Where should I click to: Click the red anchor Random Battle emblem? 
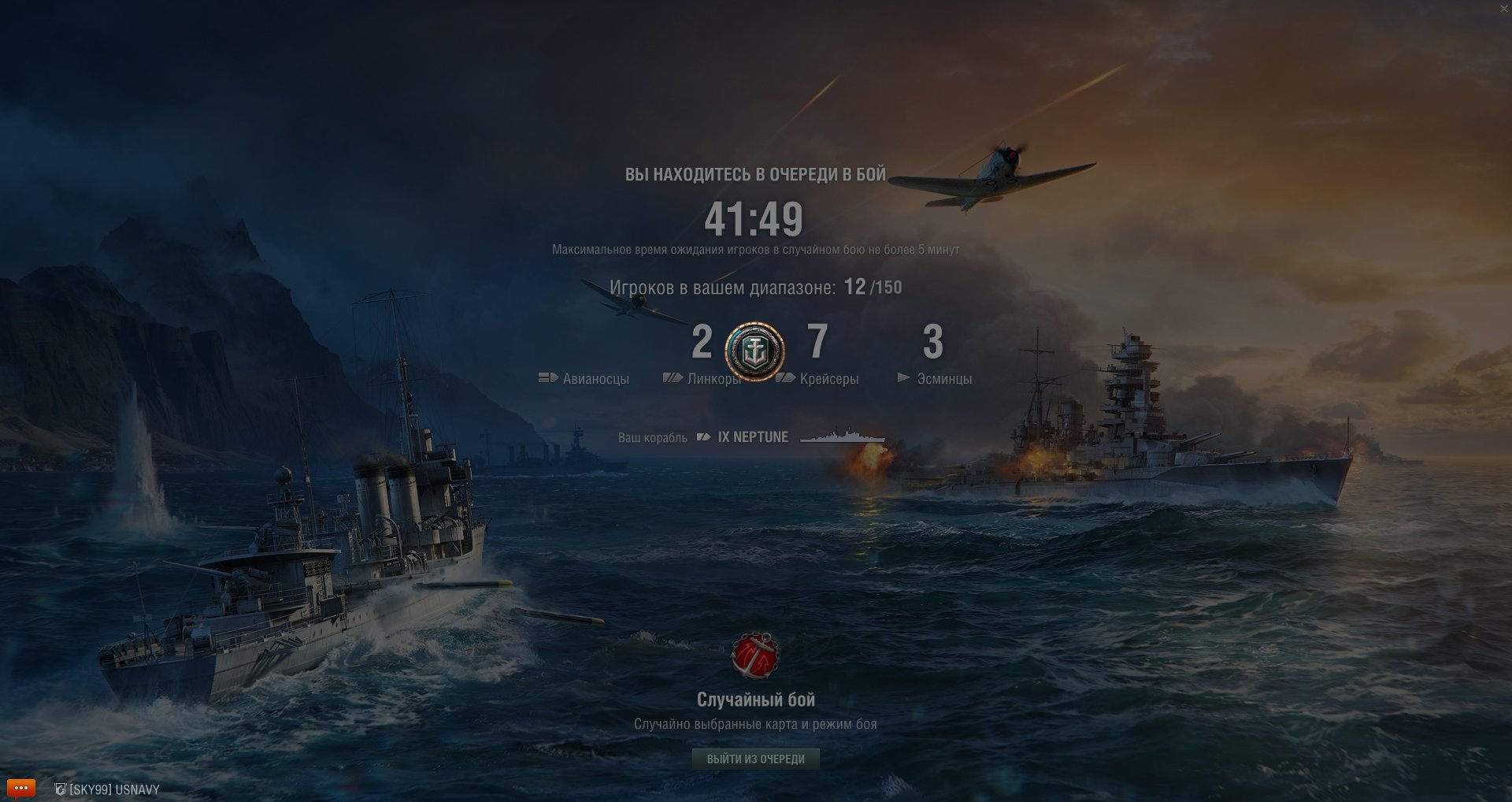(755, 655)
